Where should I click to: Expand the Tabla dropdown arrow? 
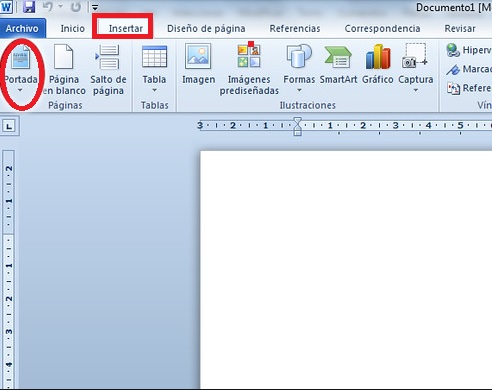[154, 90]
